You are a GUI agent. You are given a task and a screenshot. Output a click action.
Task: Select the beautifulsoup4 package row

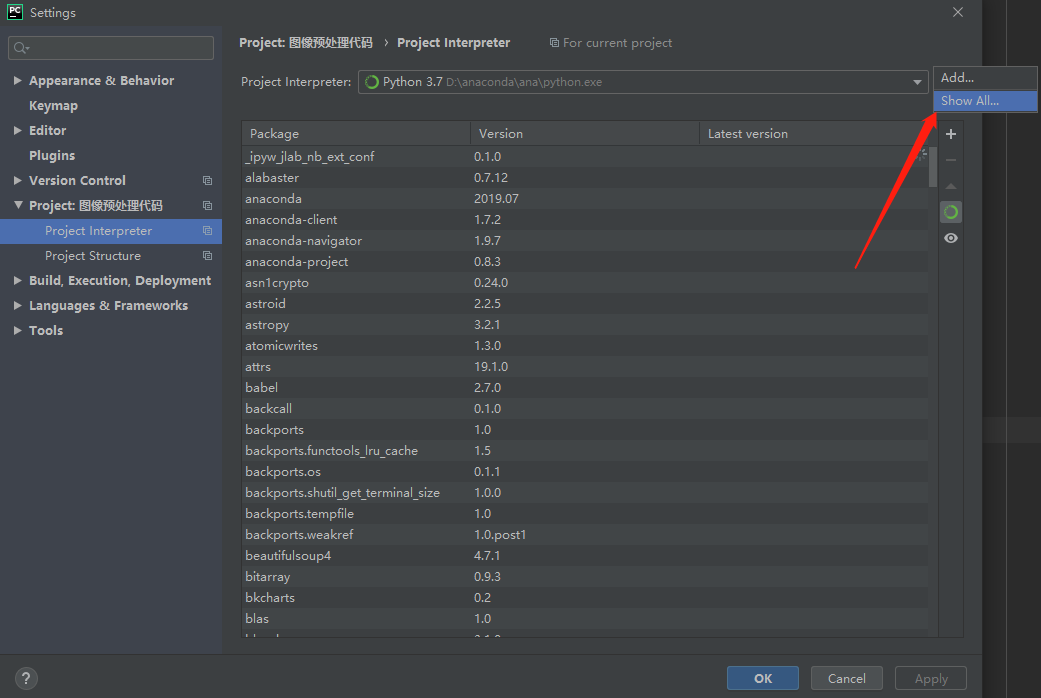[585, 556]
